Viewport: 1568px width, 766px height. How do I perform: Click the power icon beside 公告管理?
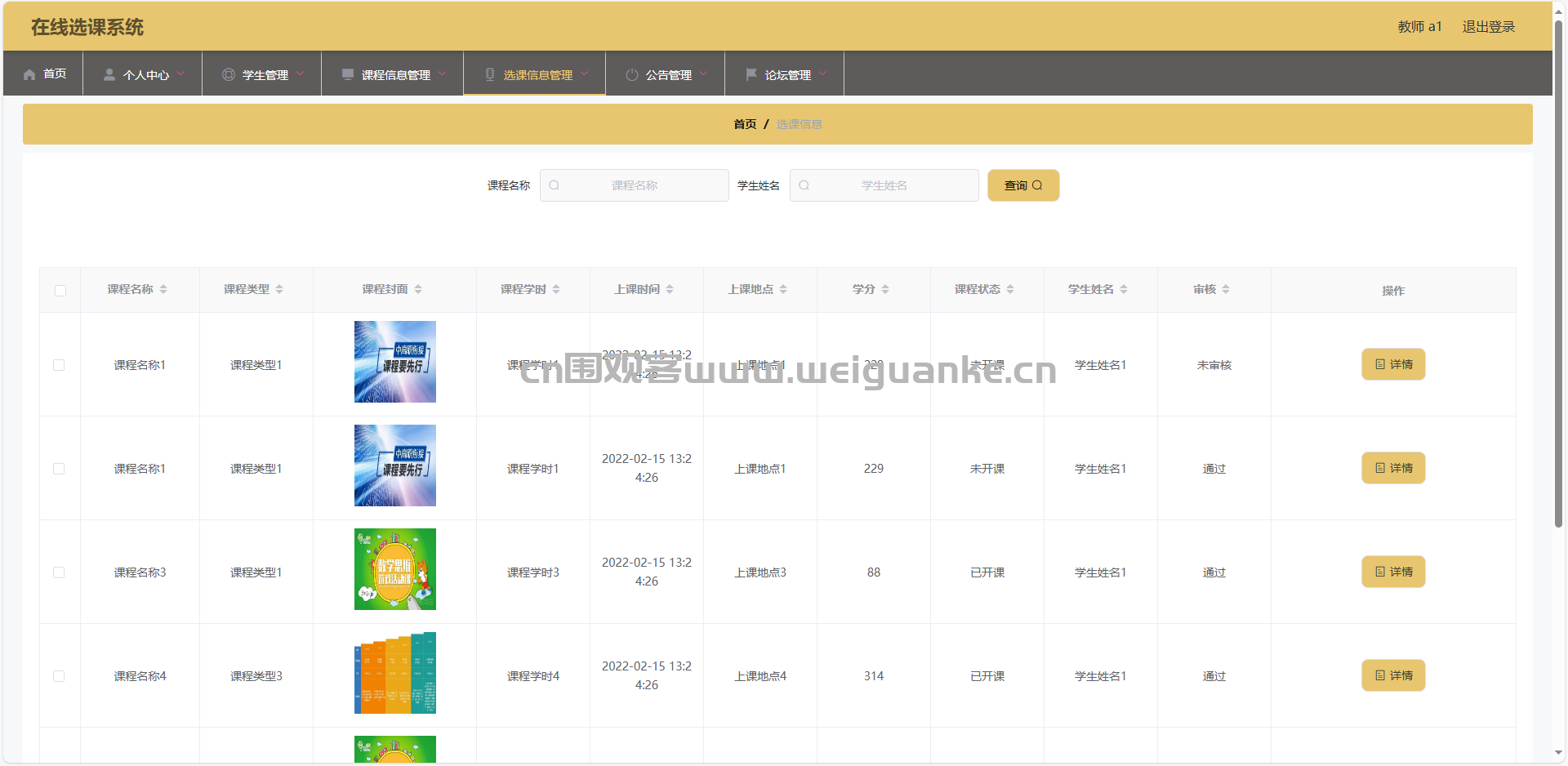click(632, 74)
